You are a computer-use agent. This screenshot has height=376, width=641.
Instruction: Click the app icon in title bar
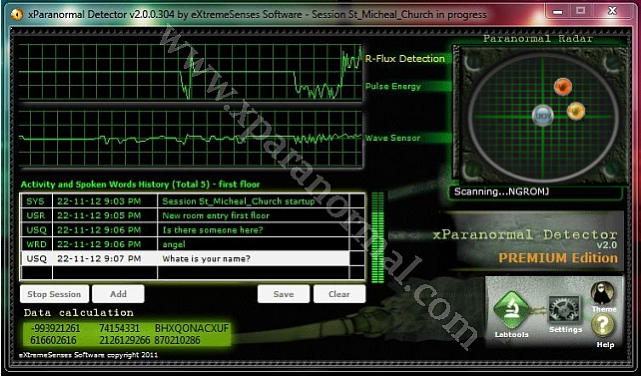pos(17,14)
